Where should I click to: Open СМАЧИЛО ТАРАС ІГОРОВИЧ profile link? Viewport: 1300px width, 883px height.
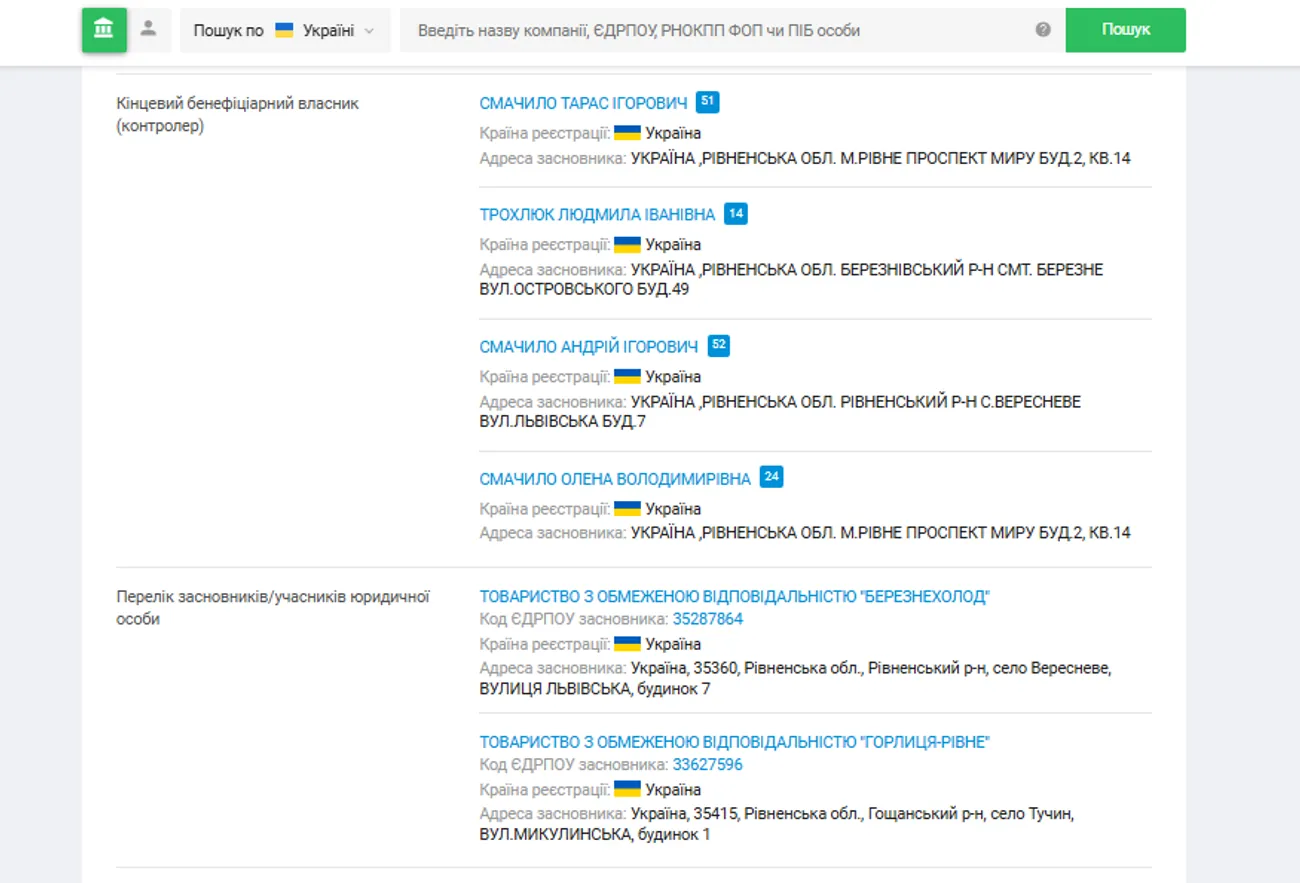(583, 103)
